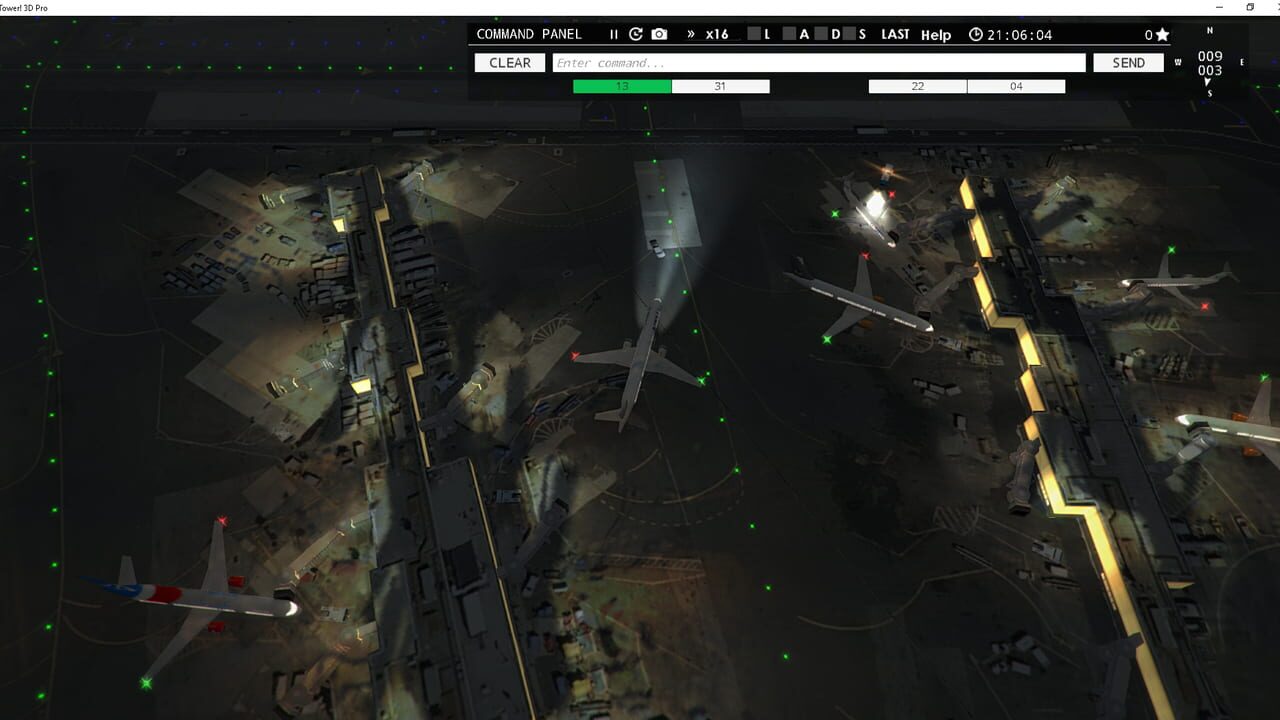1280x720 pixels.
Task: Click the reset/refresh circular arrow icon
Action: [x=636, y=34]
